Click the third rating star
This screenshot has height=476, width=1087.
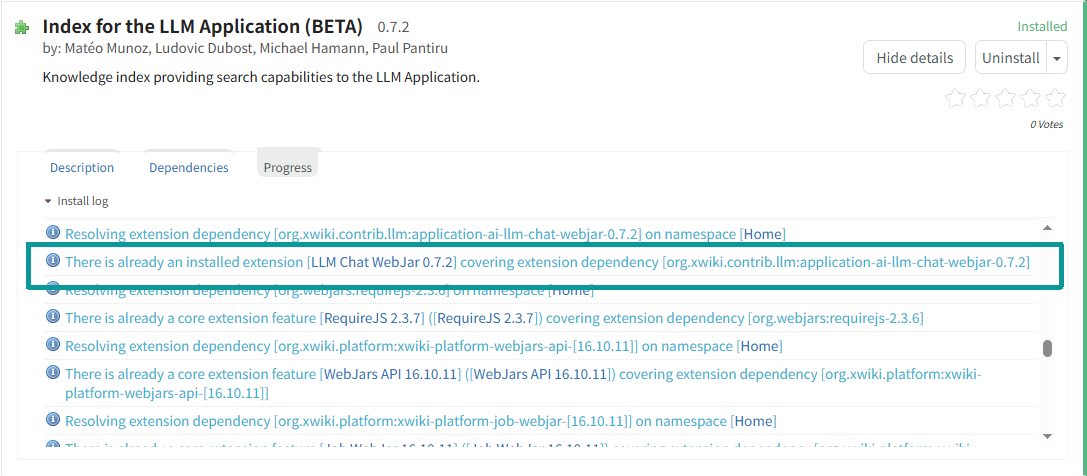point(1005,98)
